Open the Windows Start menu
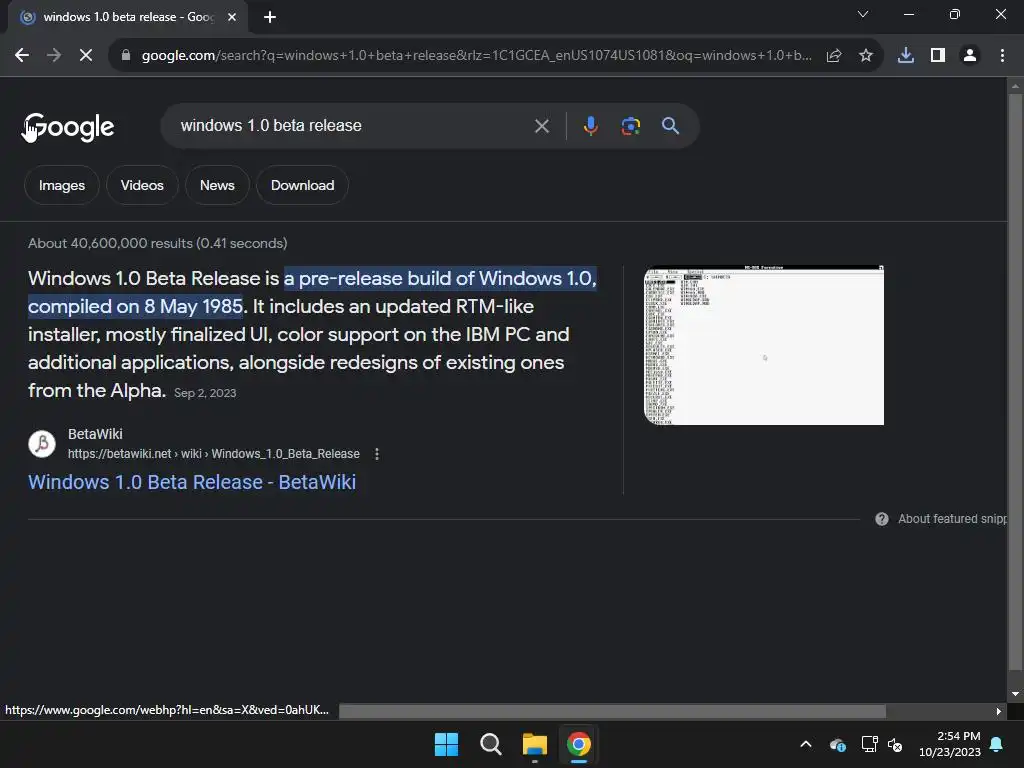This screenshot has height=768, width=1024. point(447,744)
